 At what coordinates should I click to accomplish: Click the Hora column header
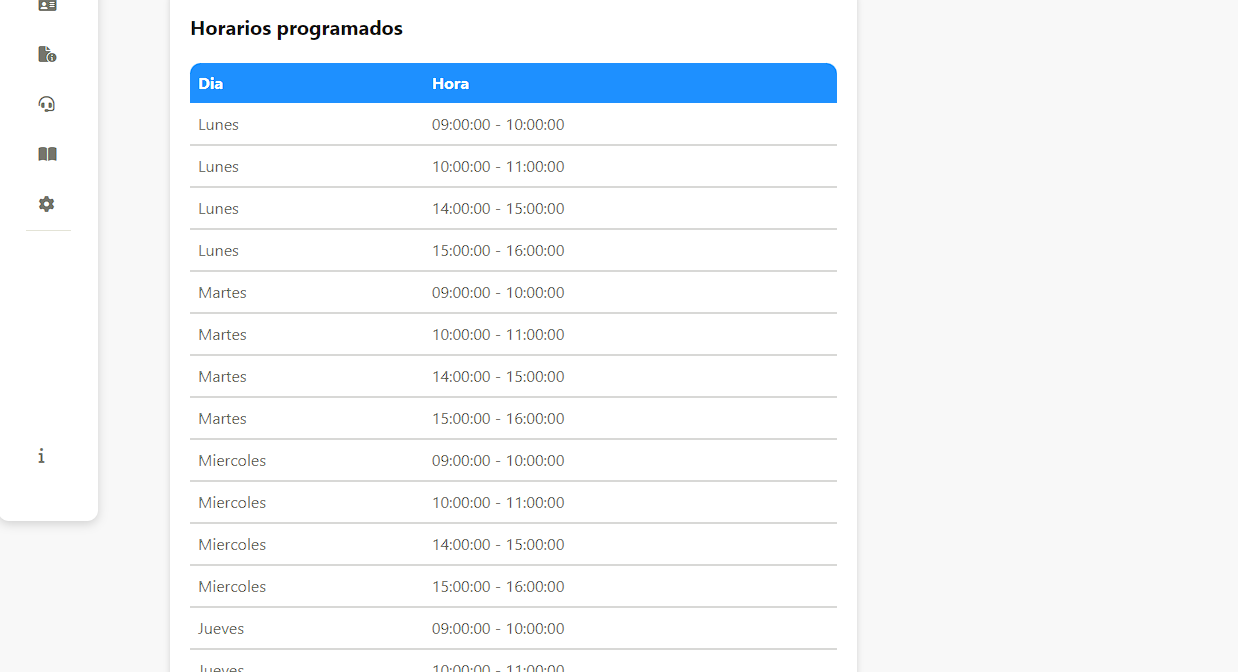coord(450,84)
